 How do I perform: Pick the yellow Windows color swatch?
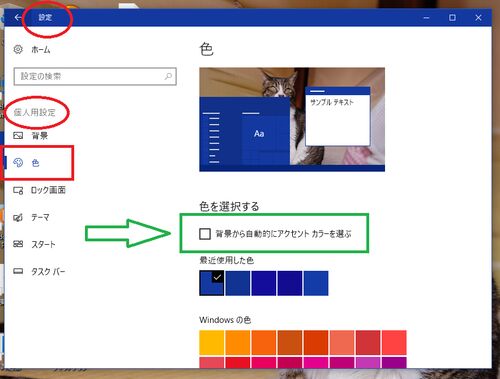(212, 342)
